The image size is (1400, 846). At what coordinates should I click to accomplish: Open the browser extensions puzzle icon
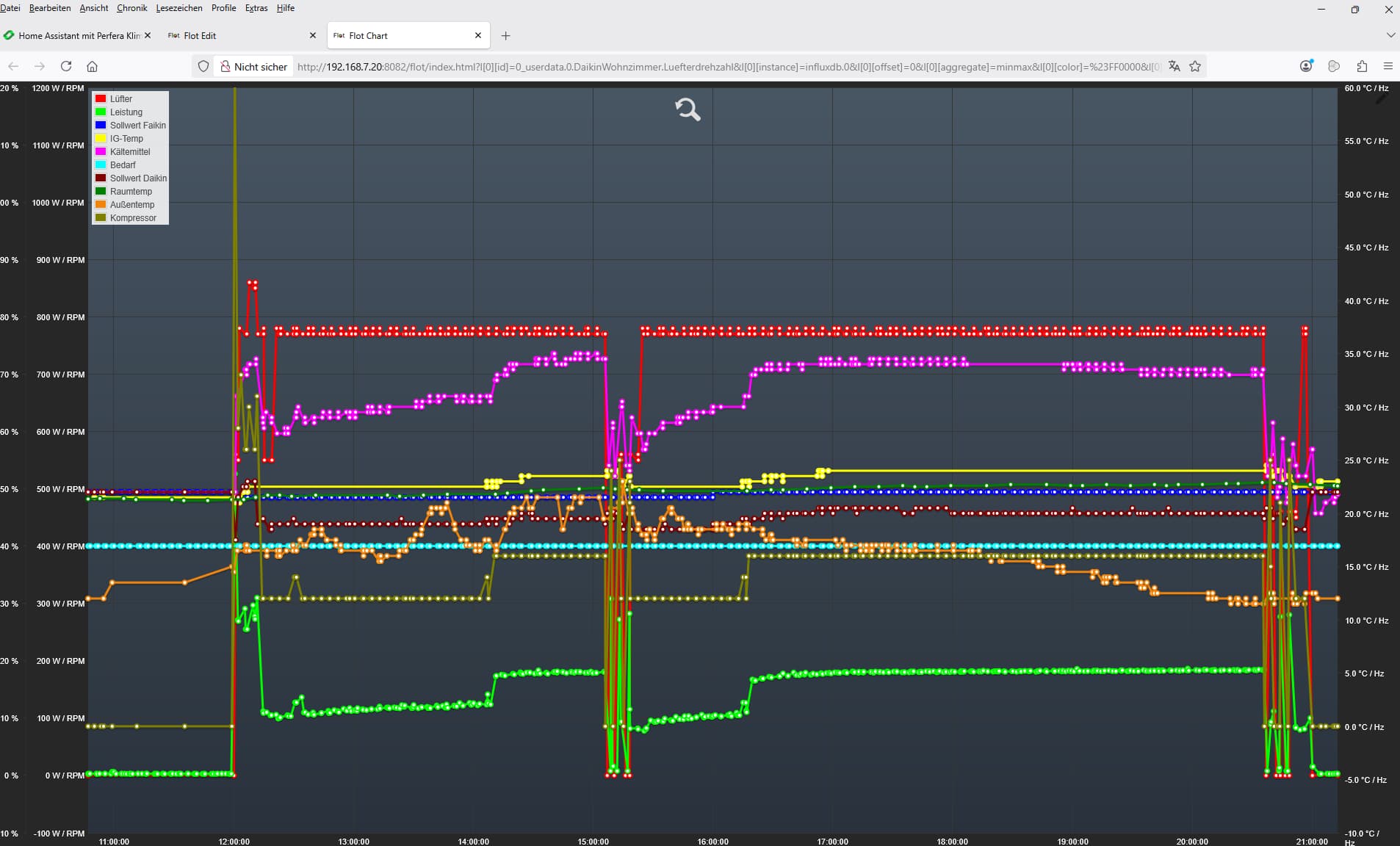(x=1361, y=66)
